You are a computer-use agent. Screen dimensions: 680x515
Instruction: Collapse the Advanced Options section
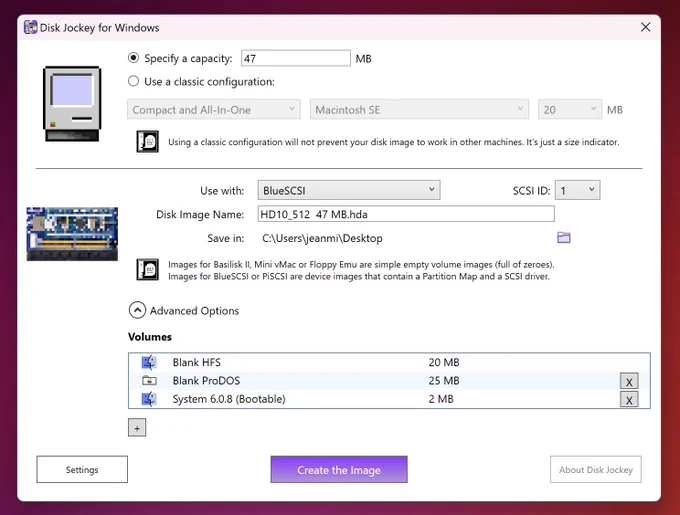137,310
